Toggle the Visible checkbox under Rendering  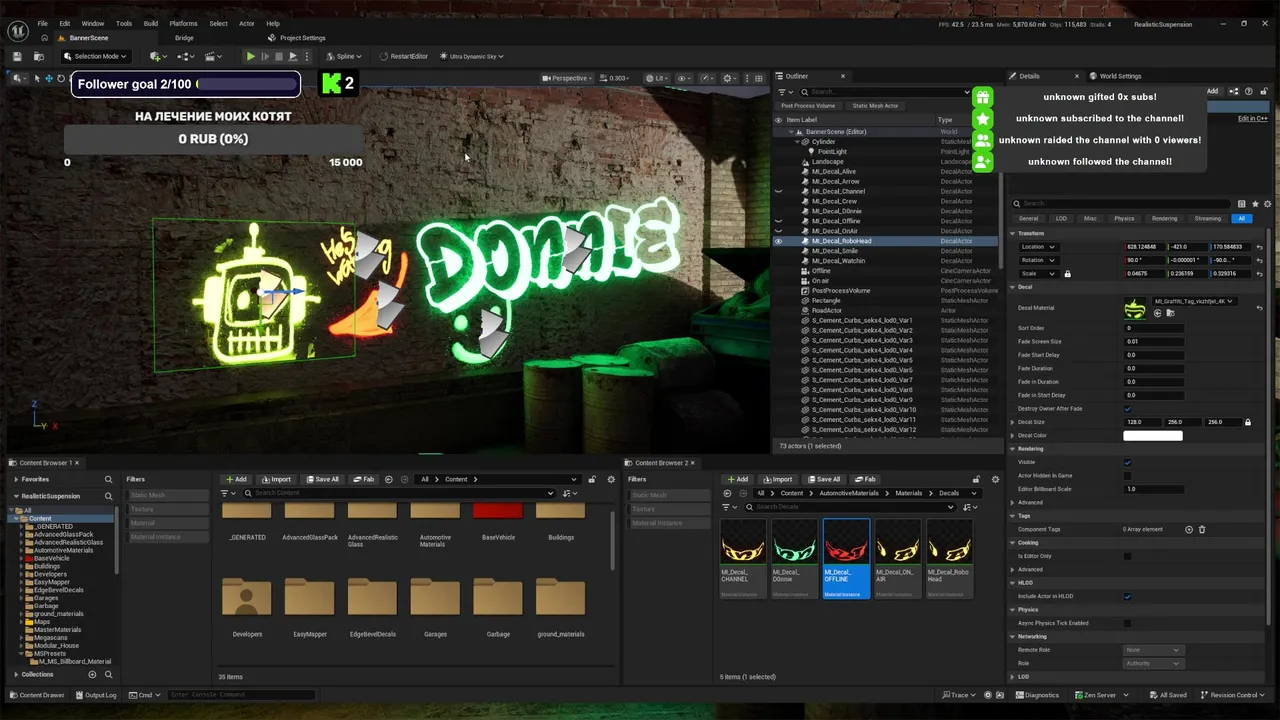click(x=1128, y=462)
